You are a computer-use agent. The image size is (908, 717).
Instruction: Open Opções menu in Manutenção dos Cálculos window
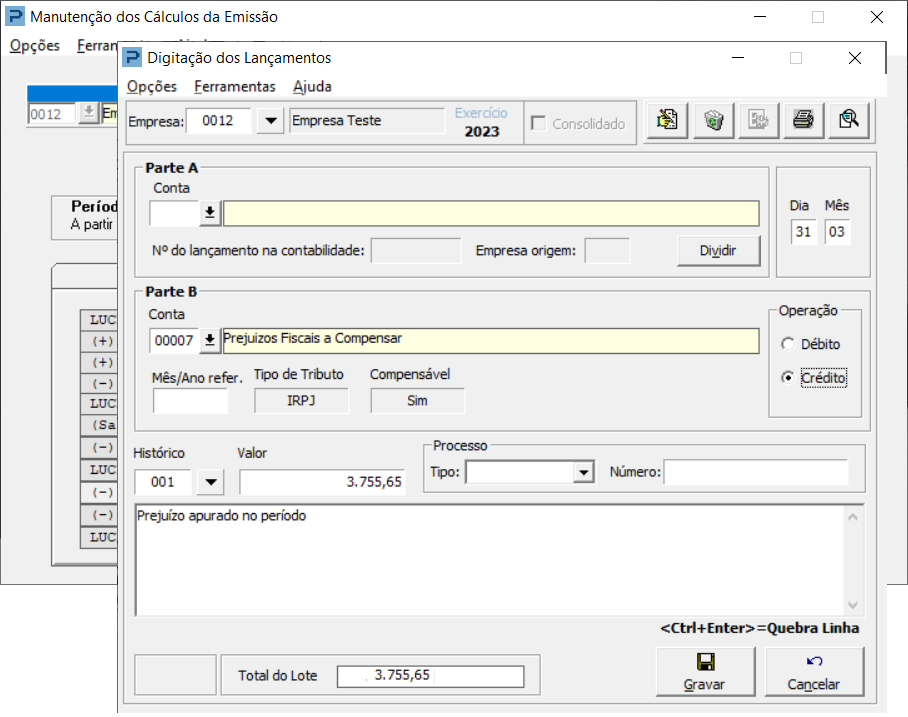point(35,45)
